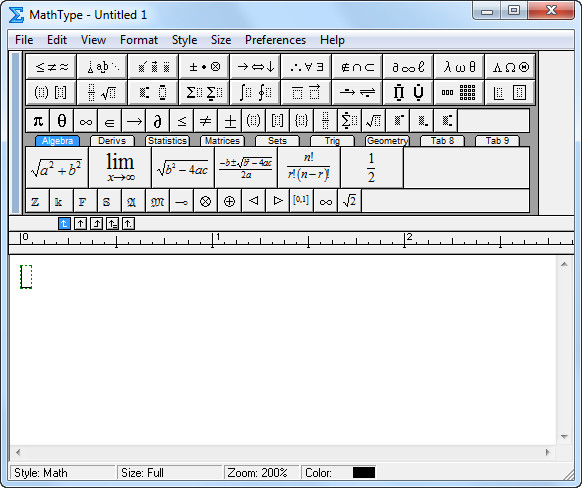Open the set theory symbols palette
This screenshot has height=488, width=582.
click(x=357, y=67)
